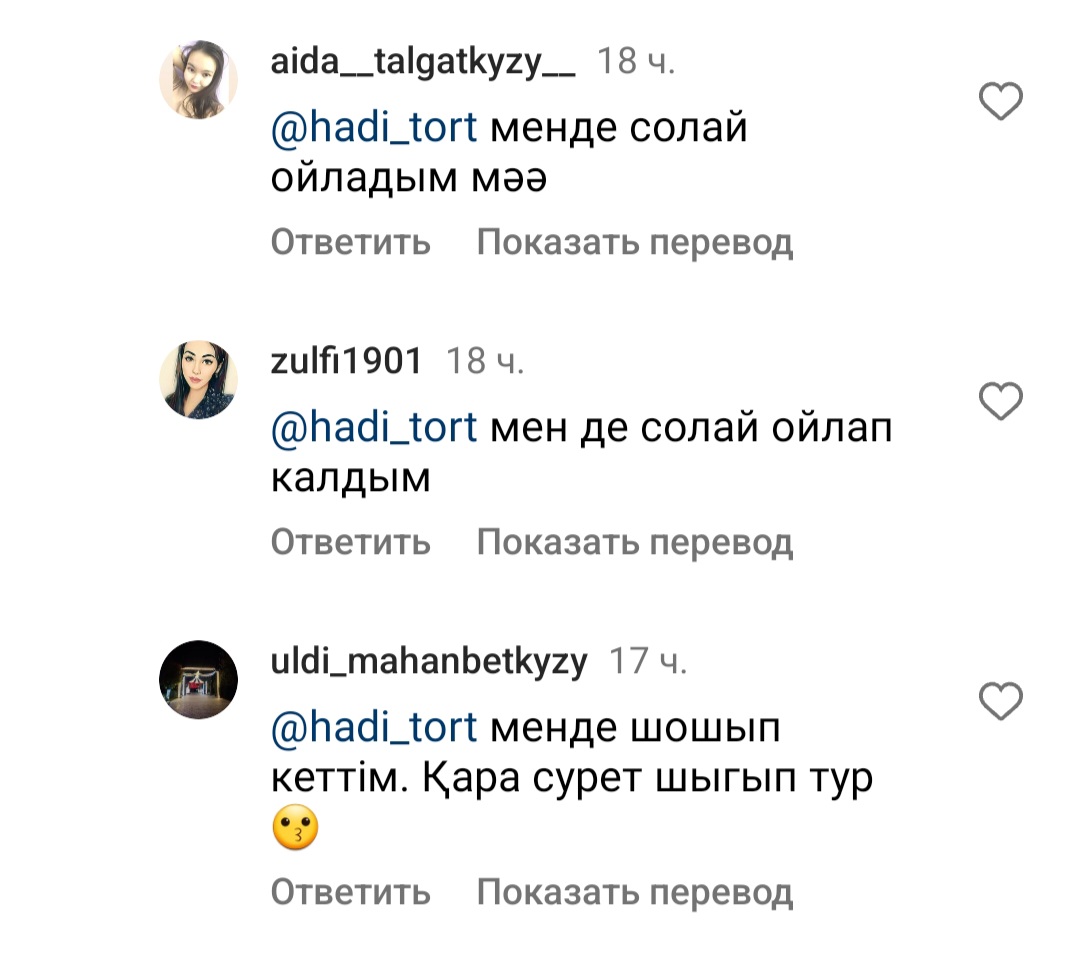Viewport: 1080px width, 953px height.
Task: Show translation for uldi_mahanbetkyzy's comment
Action: point(635,892)
